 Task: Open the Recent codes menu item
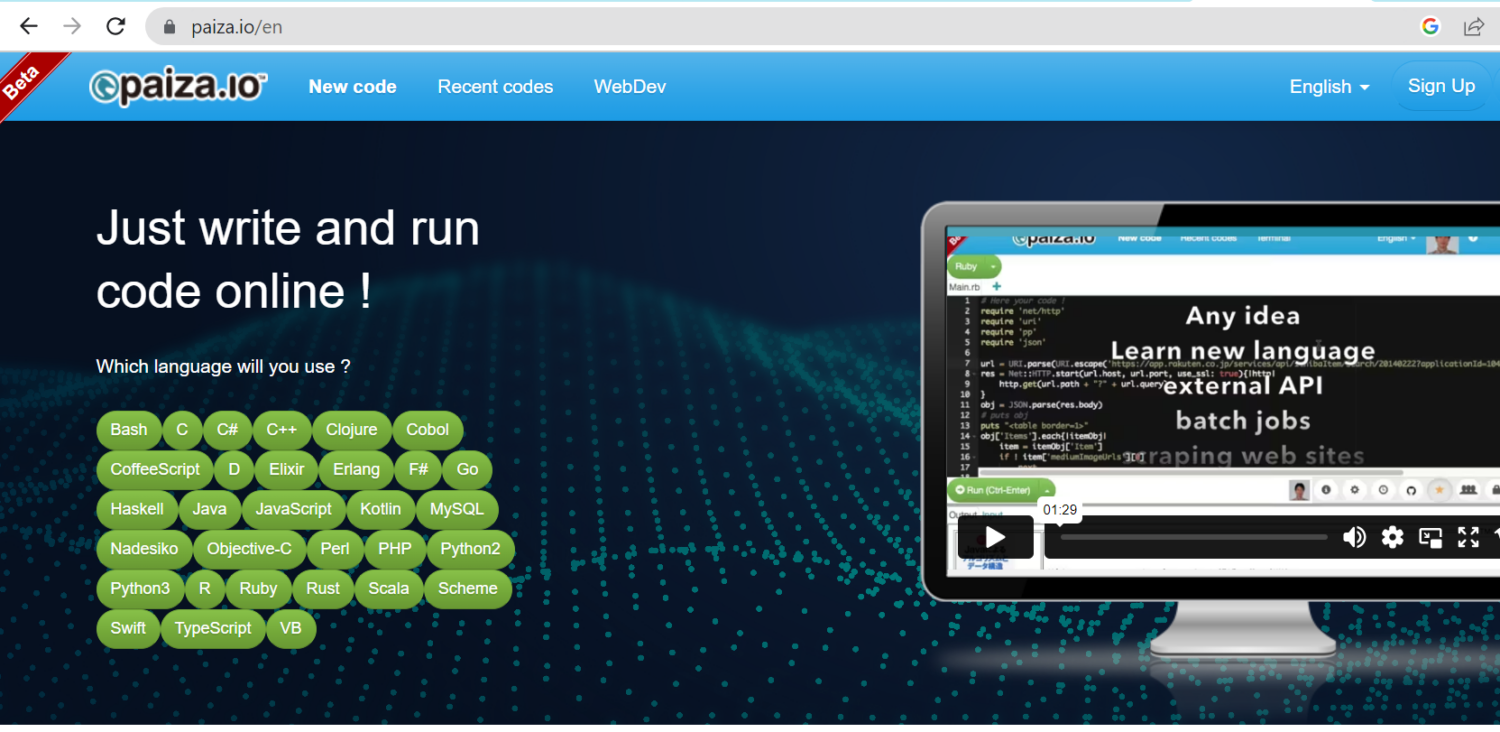[495, 87]
